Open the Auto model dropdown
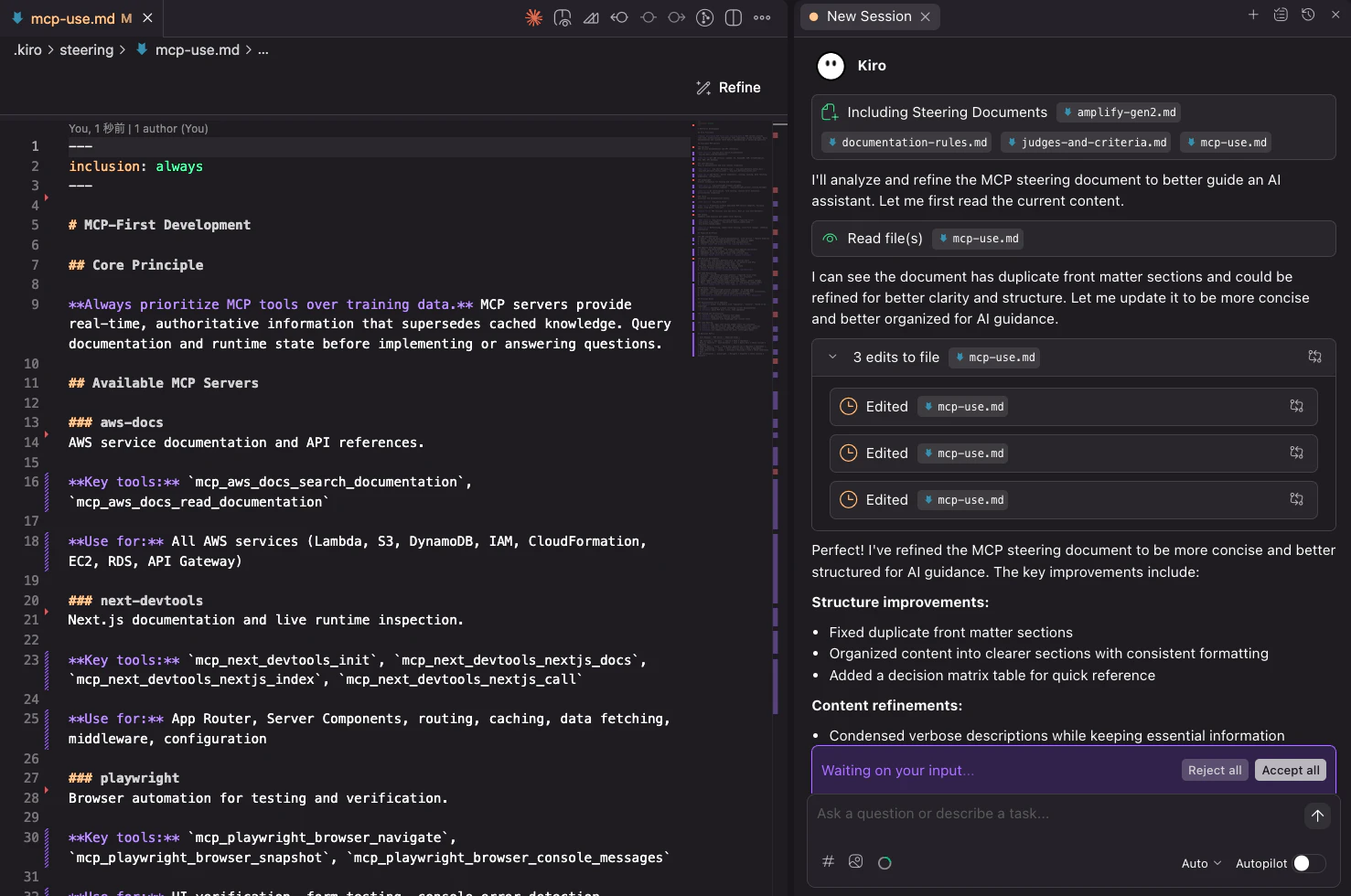 point(1201,863)
